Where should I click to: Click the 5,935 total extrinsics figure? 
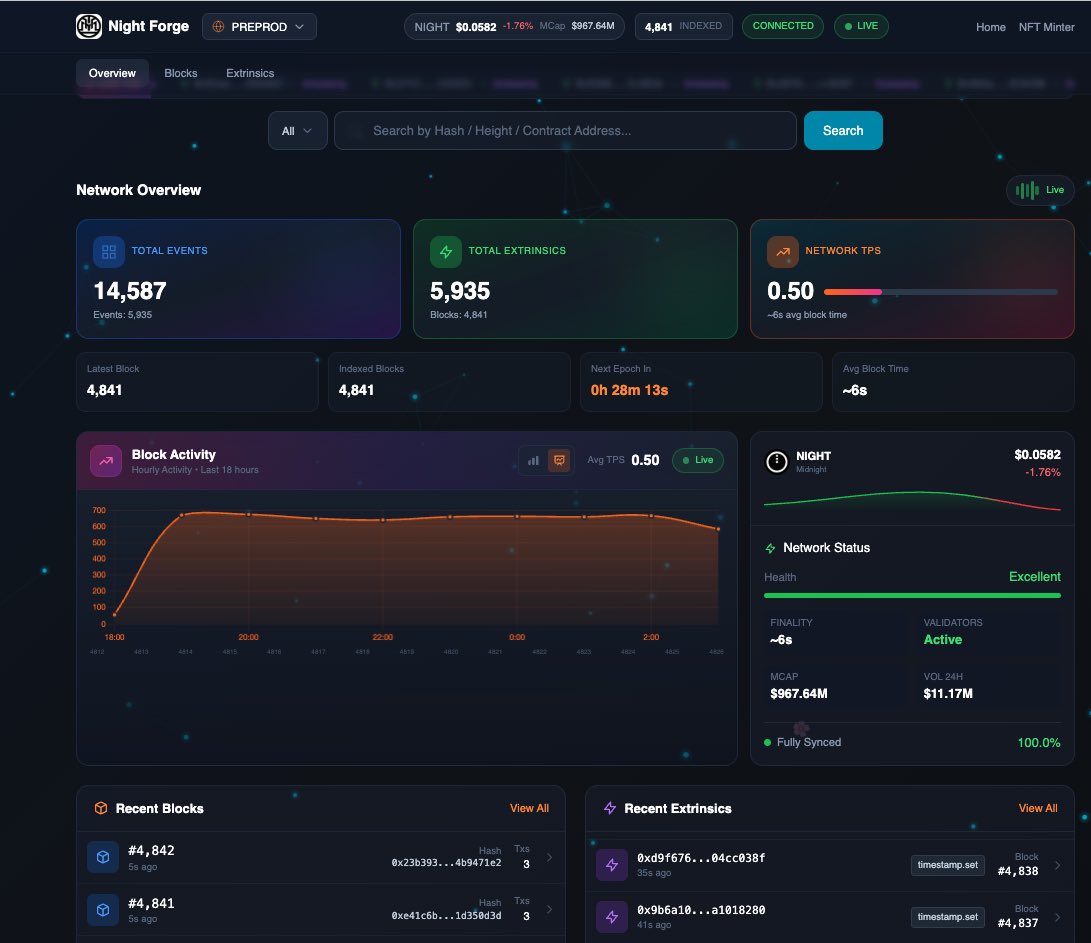460,291
